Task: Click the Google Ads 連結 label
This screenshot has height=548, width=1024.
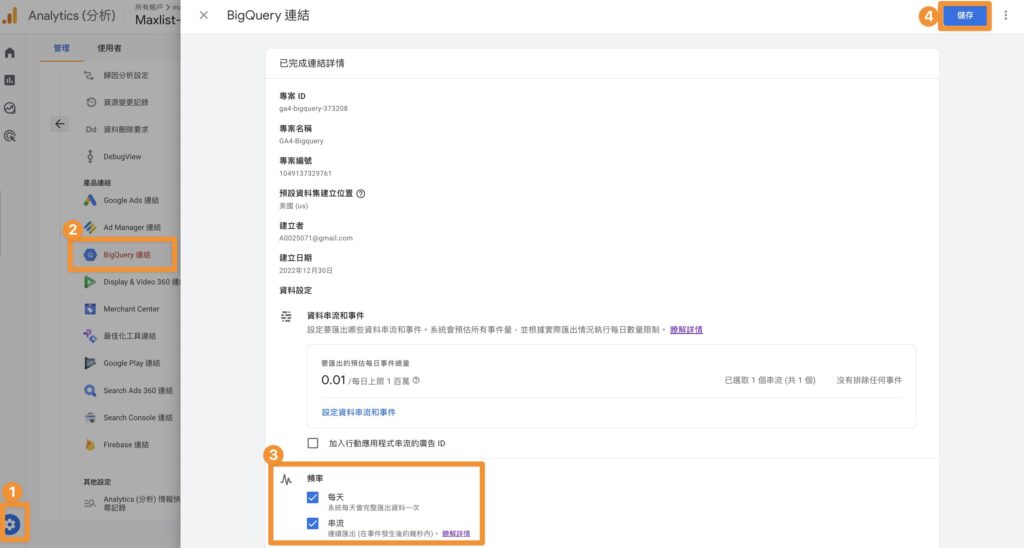Action: [131, 201]
